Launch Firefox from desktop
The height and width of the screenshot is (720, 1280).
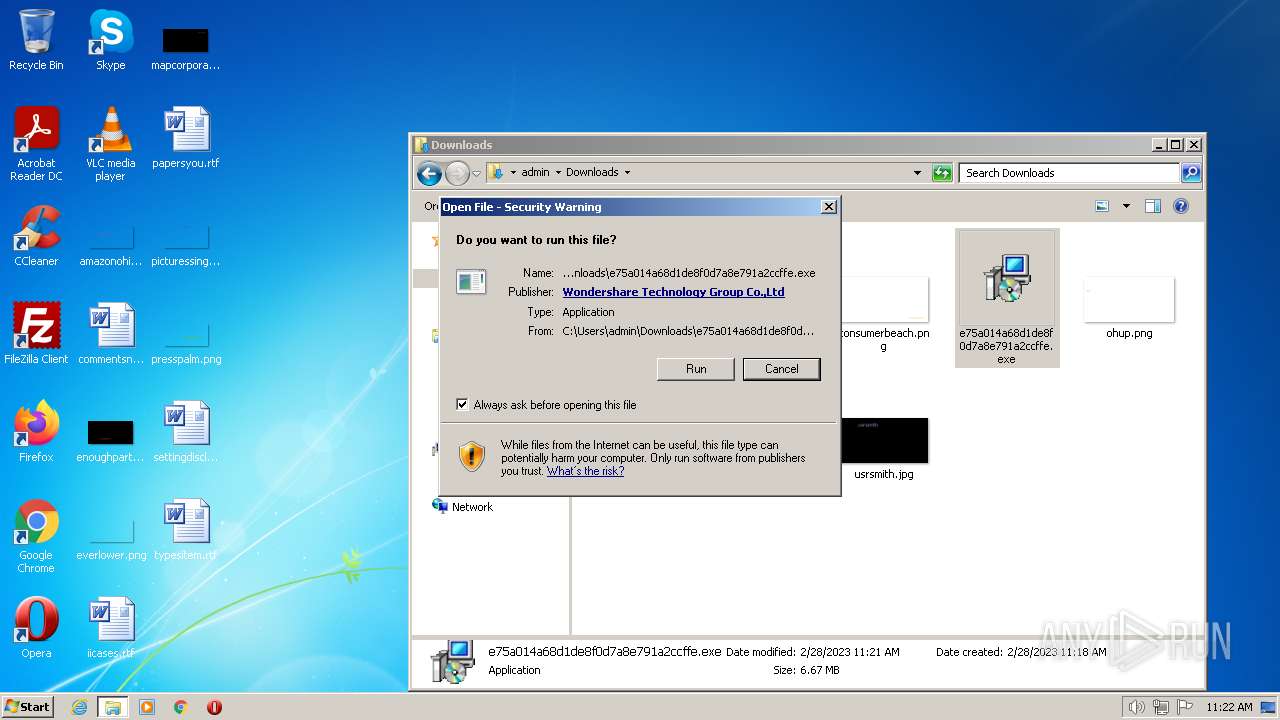36,432
